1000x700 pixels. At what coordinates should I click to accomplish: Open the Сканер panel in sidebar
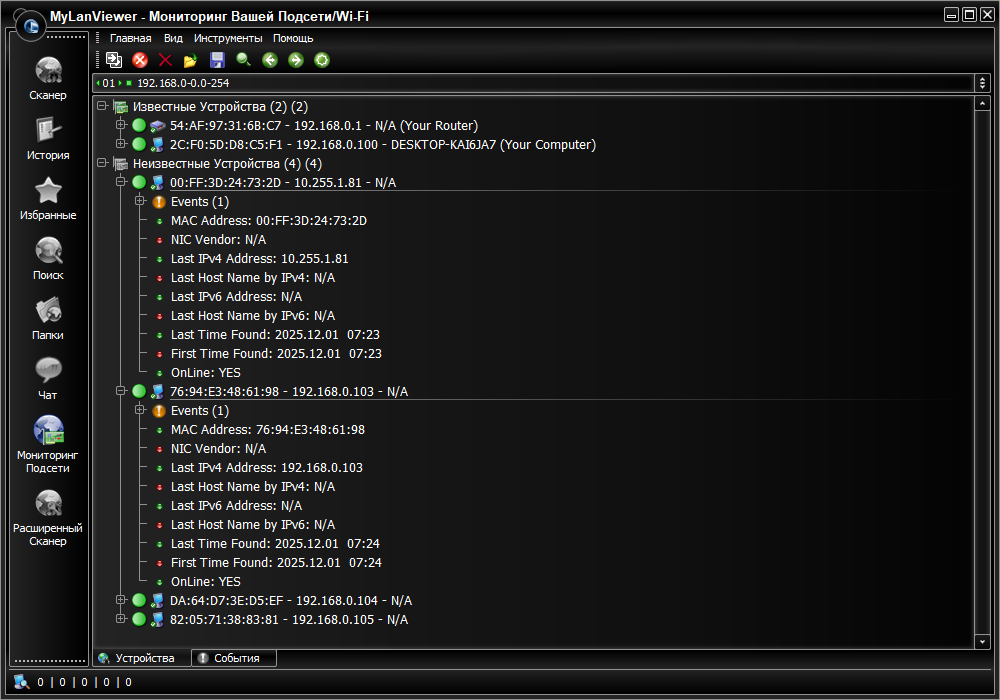point(48,79)
